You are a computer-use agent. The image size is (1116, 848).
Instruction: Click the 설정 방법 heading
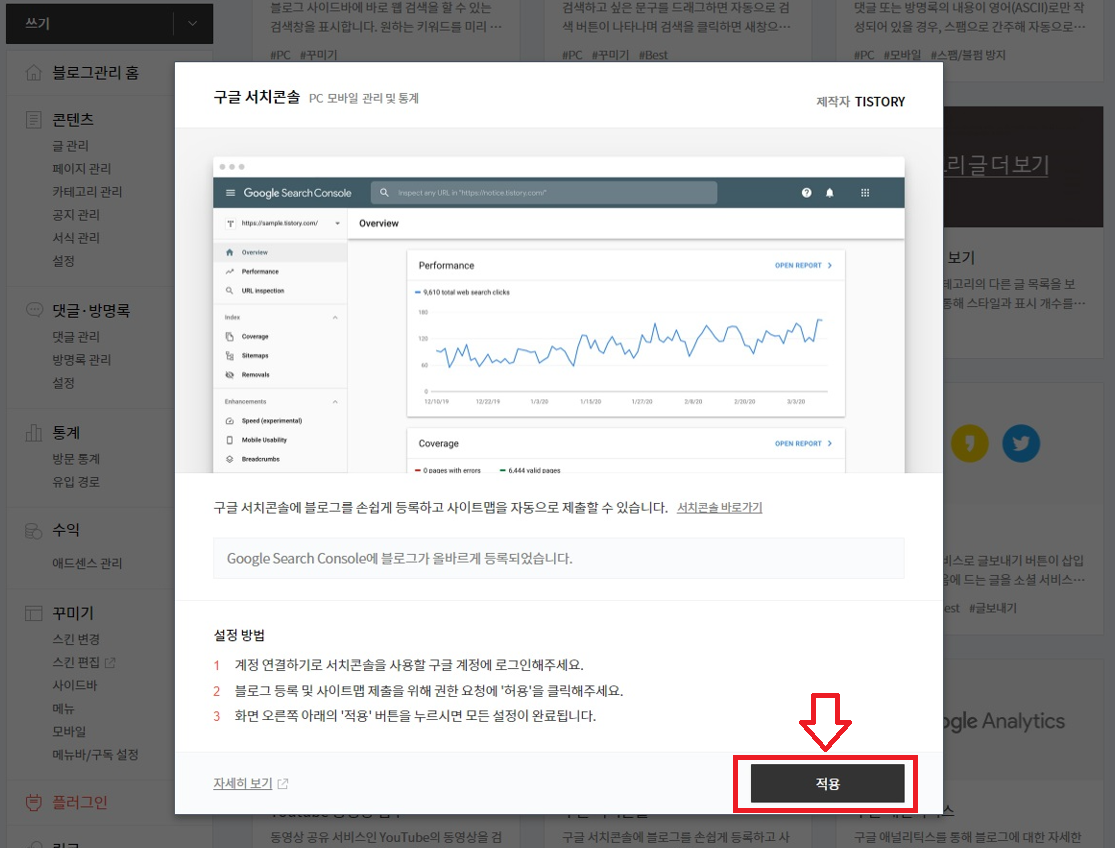coord(239,635)
